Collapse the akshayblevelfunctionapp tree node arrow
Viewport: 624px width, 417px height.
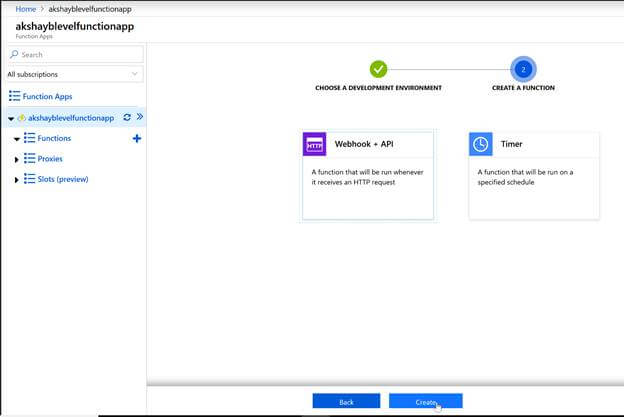pyautogui.click(x=11, y=119)
